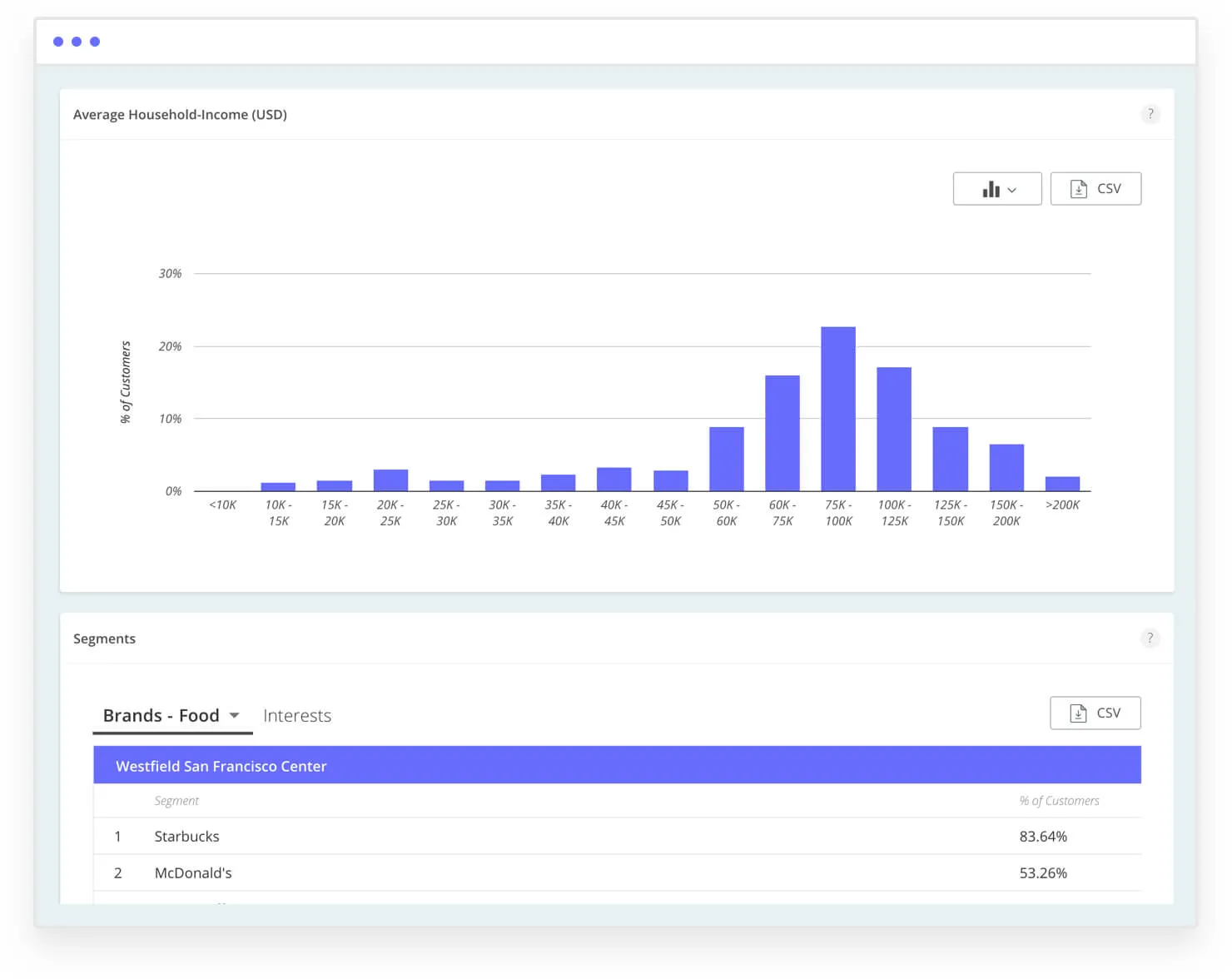
Task: Click the tallest 75K-100K income bar
Action: (x=837, y=408)
